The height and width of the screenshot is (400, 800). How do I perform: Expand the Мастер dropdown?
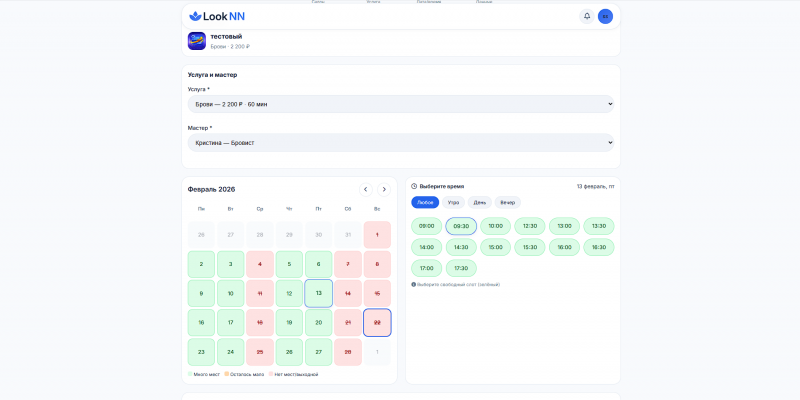pos(401,143)
